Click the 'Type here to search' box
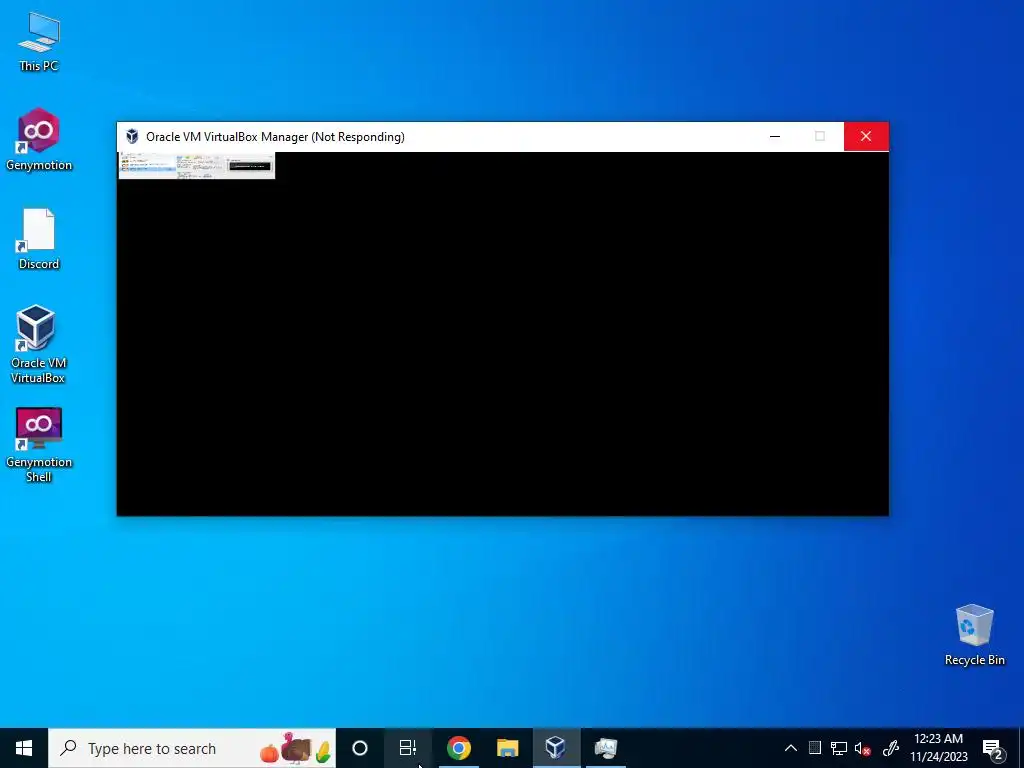The height and width of the screenshot is (768, 1024). click(x=191, y=748)
